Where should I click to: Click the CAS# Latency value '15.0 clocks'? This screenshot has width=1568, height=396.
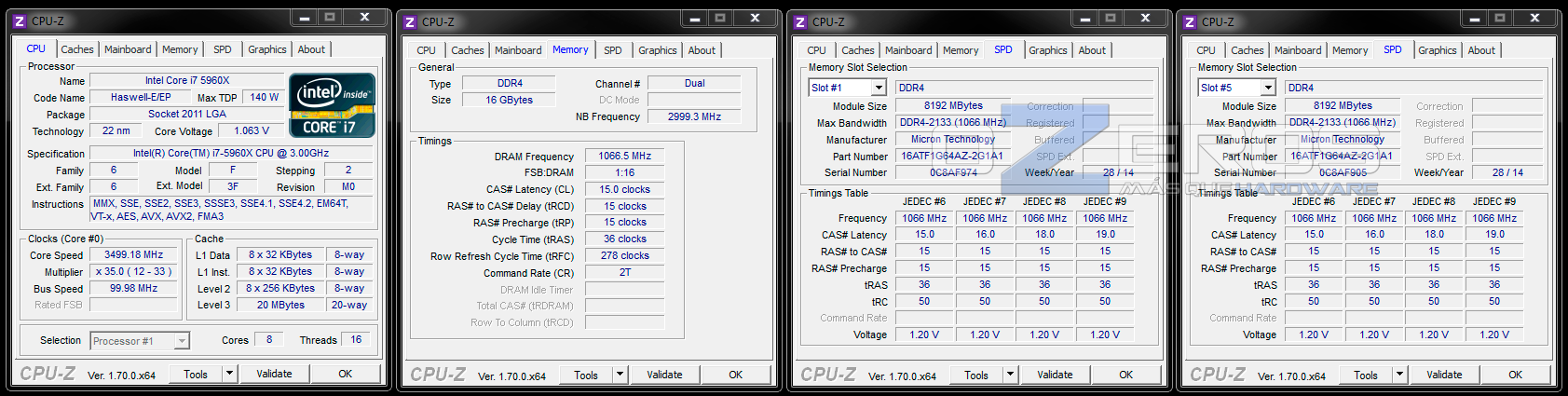625,189
